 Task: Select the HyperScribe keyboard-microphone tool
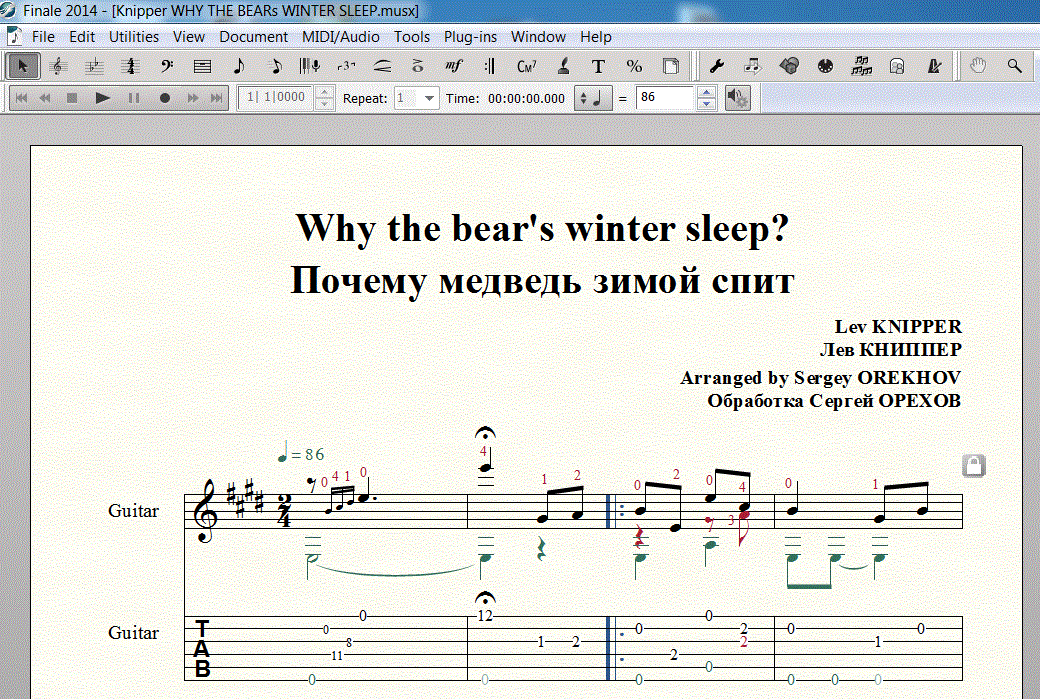pos(310,66)
